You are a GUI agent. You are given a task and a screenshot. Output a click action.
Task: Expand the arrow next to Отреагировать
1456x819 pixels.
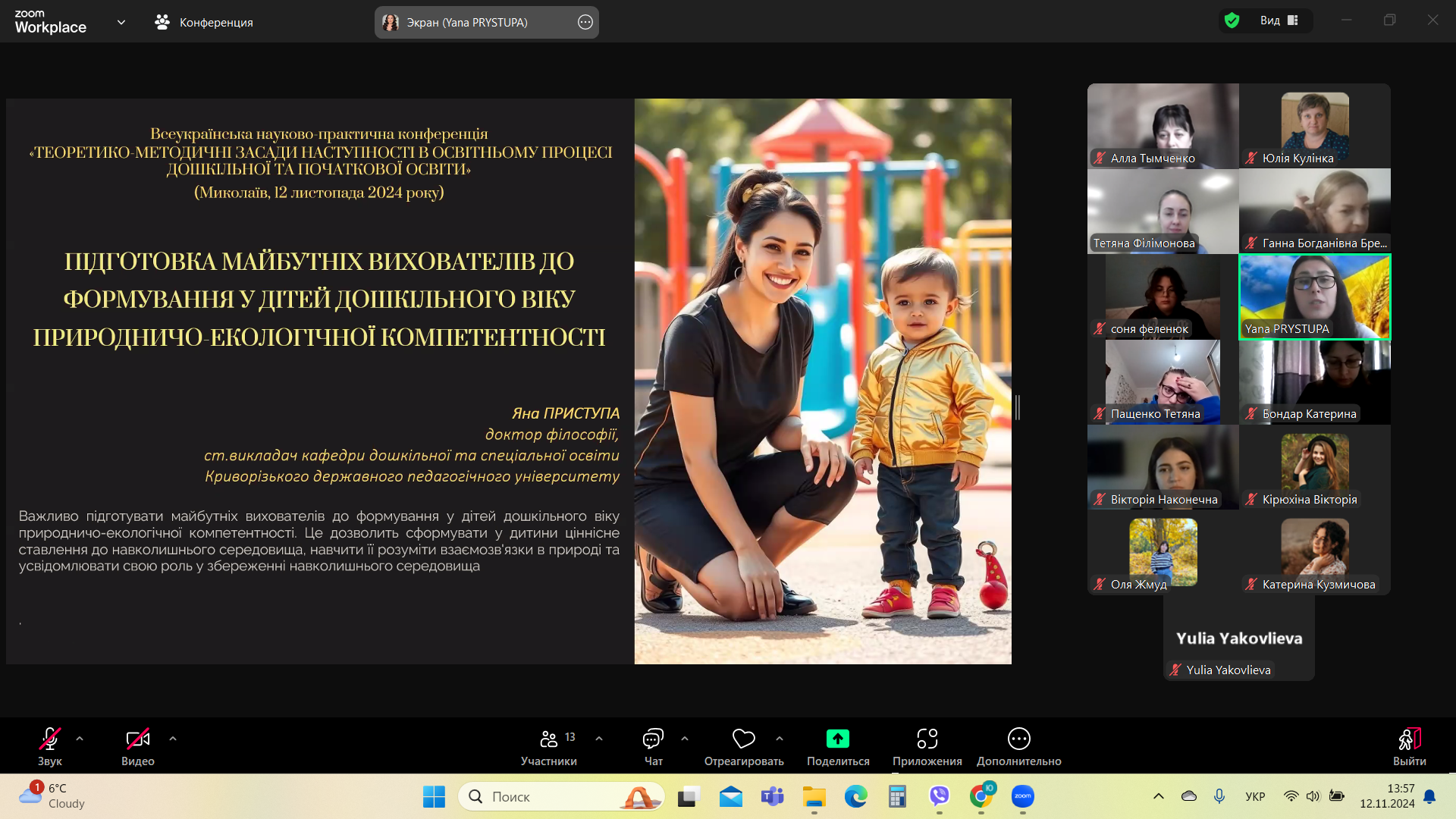point(780,739)
